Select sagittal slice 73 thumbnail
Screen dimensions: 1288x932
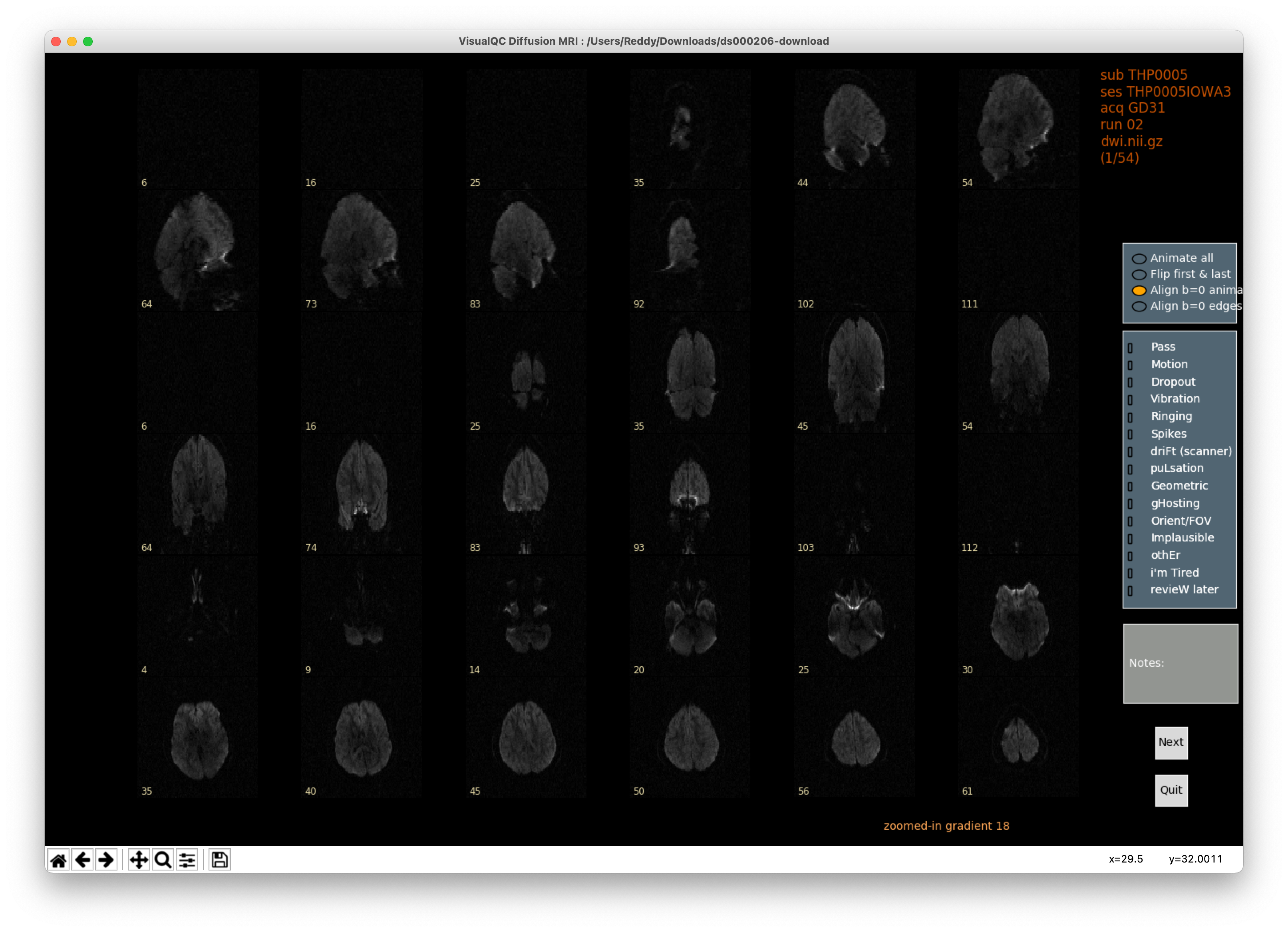point(362,250)
